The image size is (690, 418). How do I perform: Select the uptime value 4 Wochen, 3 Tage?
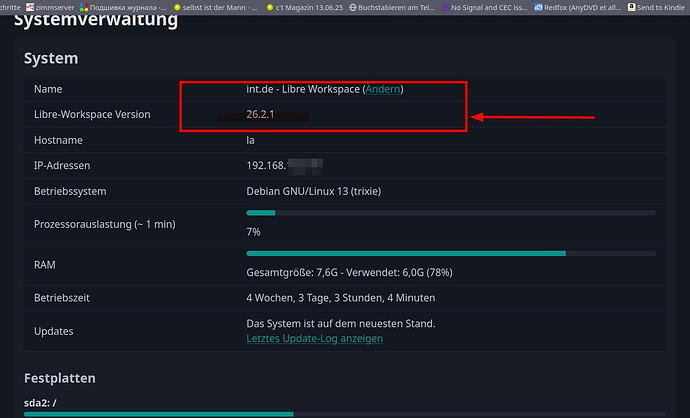coord(341,298)
